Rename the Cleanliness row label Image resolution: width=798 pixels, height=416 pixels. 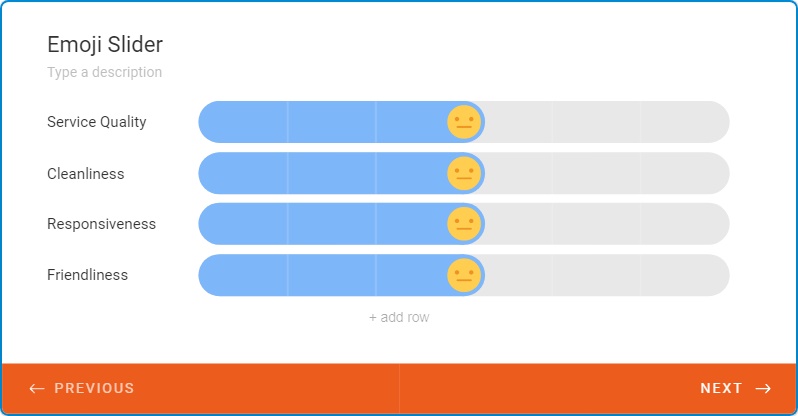pyautogui.click(x=86, y=174)
